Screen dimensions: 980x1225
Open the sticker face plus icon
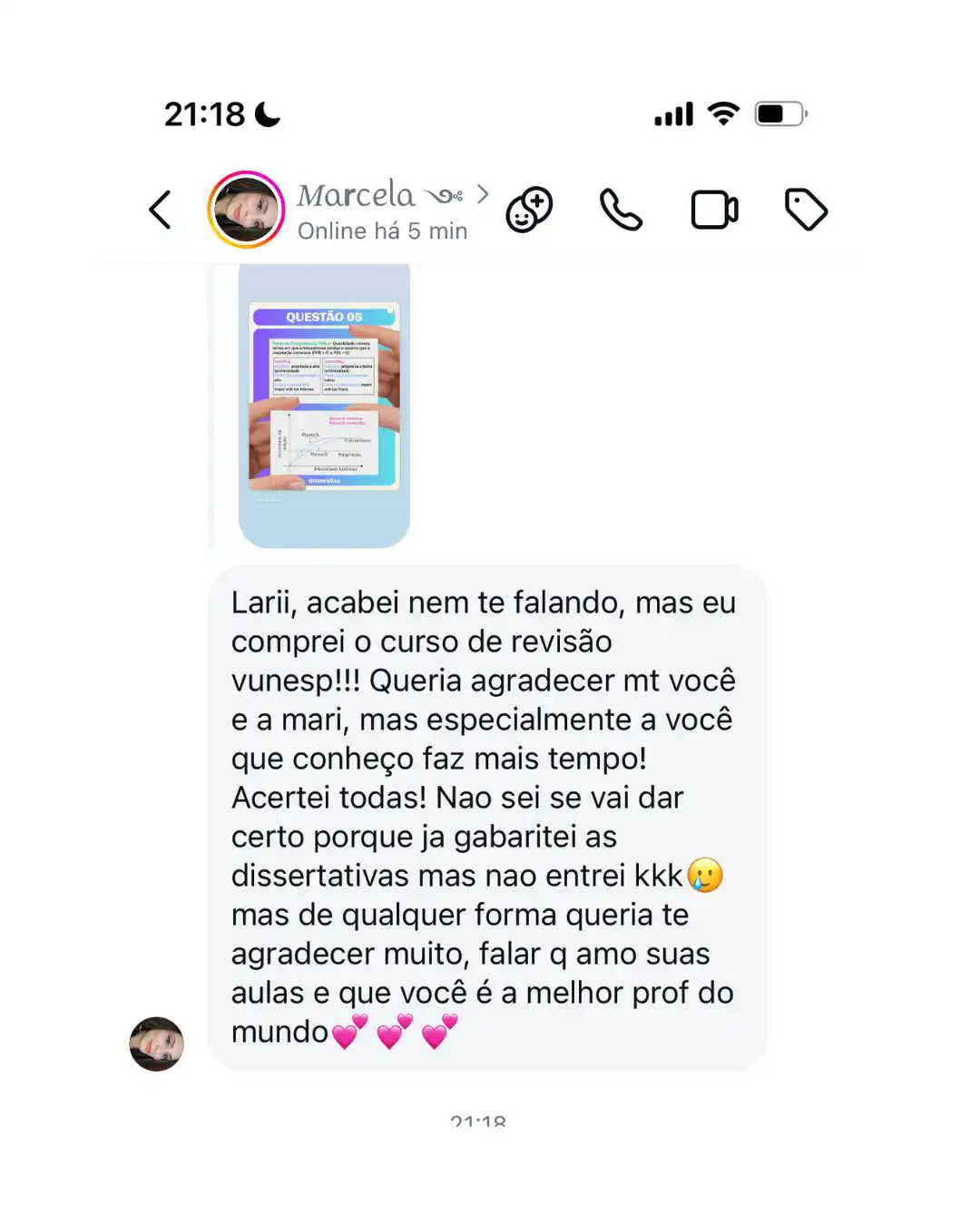(x=529, y=210)
